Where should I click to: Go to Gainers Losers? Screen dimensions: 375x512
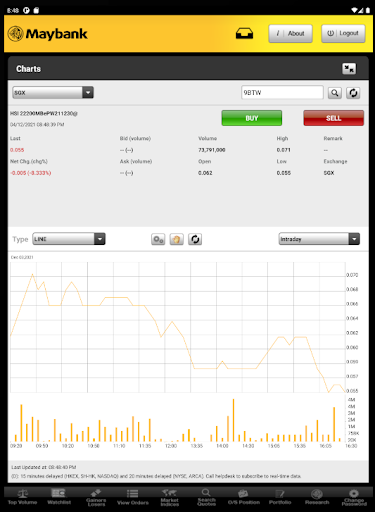pyautogui.click(x=96, y=498)
